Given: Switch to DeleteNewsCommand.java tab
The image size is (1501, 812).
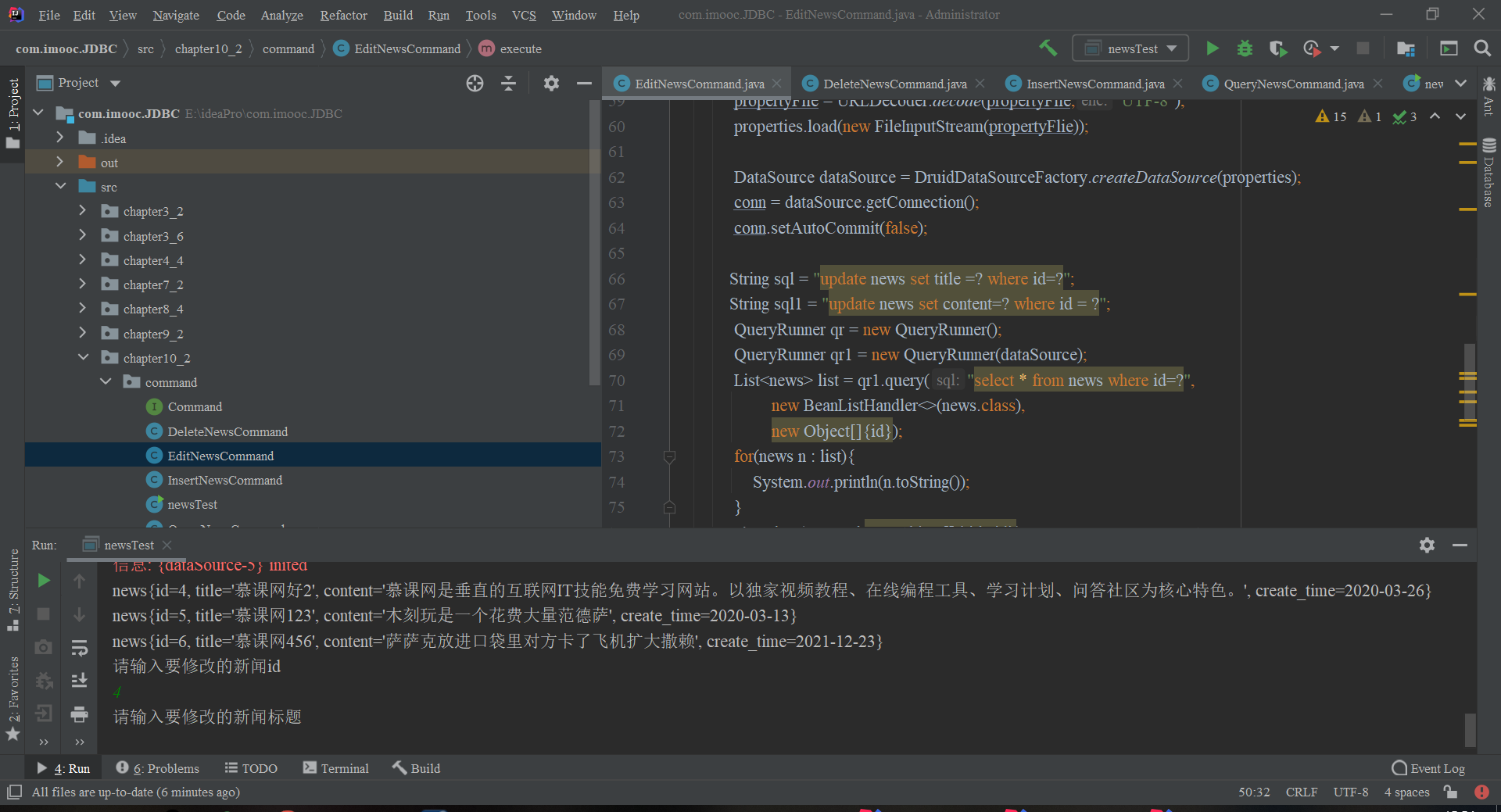Looking at the screenshot, I should (x=894, y=84).
